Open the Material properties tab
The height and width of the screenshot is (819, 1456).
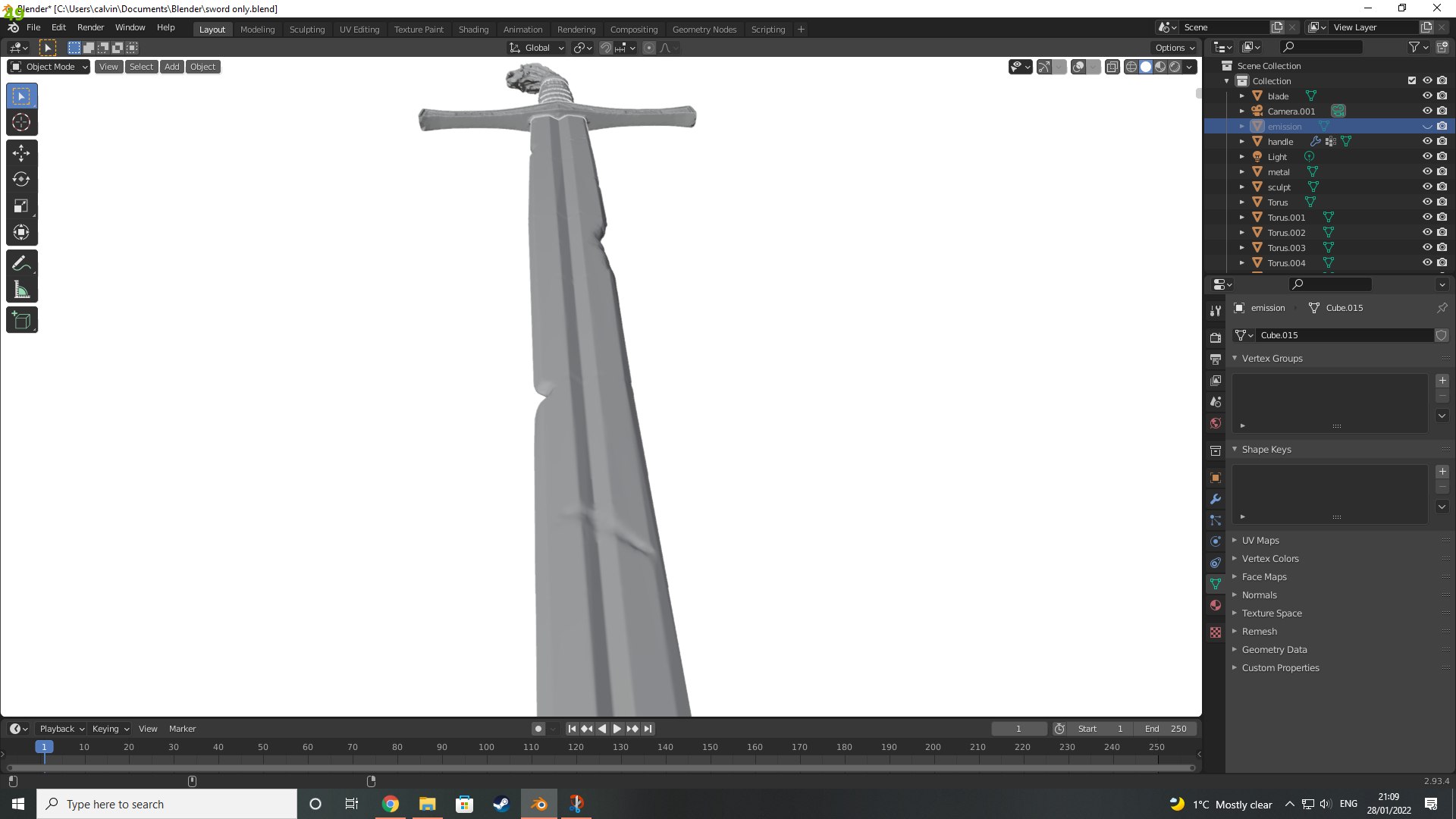coord(1216,605)
